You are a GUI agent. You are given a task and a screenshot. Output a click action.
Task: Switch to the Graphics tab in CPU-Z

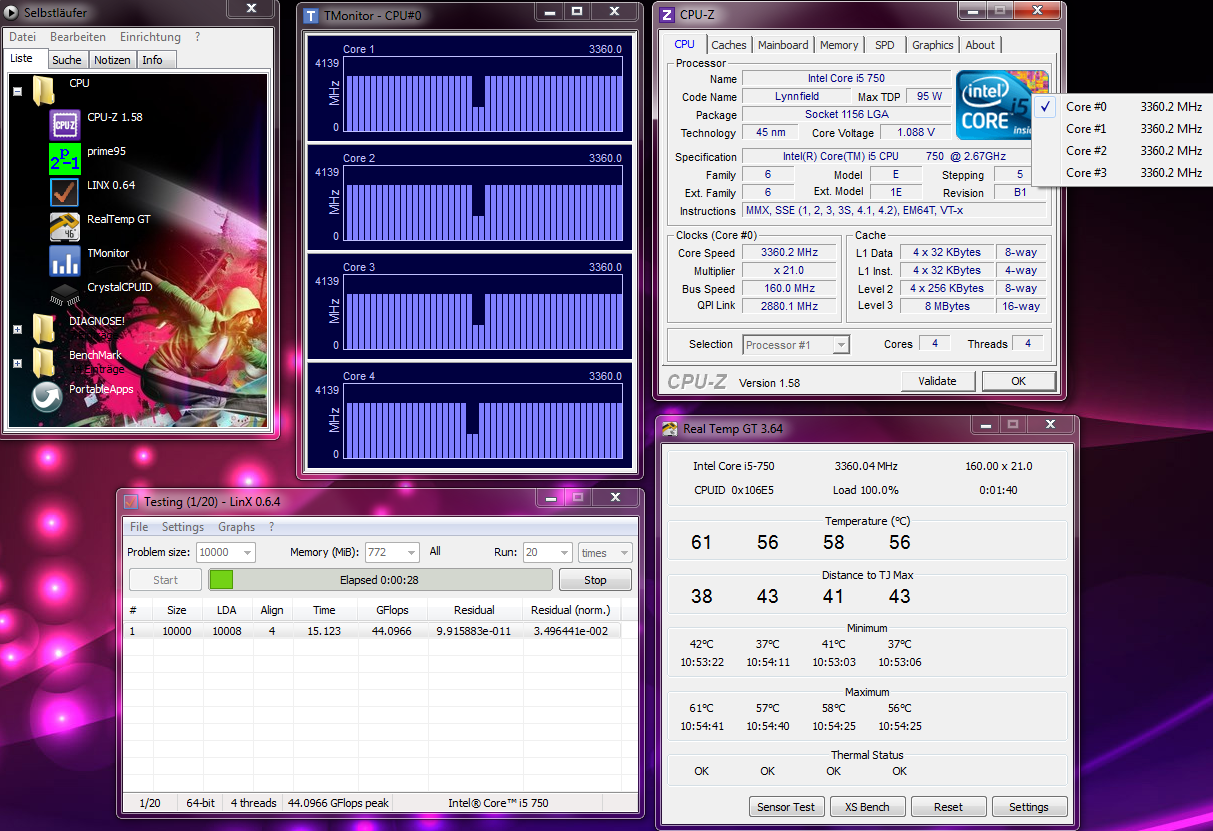(x=933, y=45)
